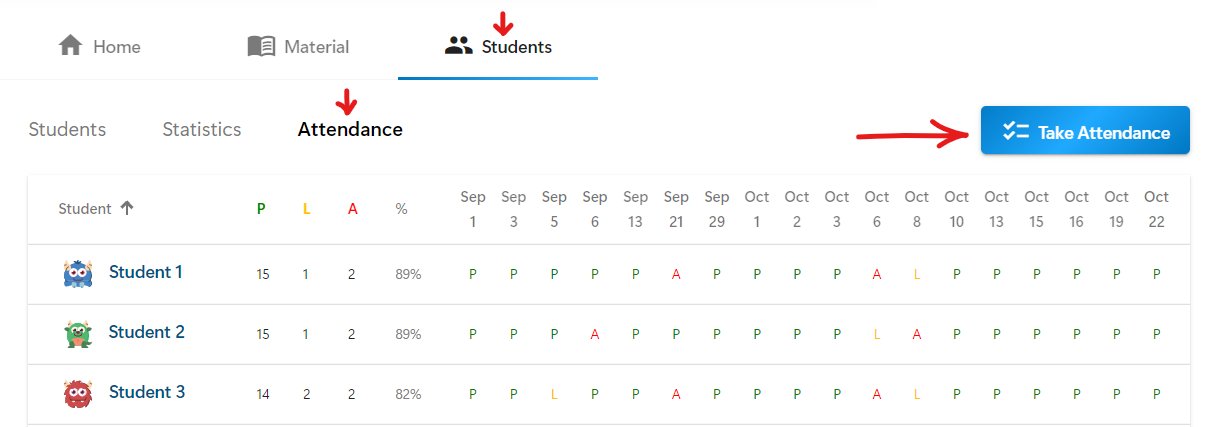Click the checklist icon on Take Attendance
The image size is (1213, 427).
pyautogui.click(x=1016, y=131)
